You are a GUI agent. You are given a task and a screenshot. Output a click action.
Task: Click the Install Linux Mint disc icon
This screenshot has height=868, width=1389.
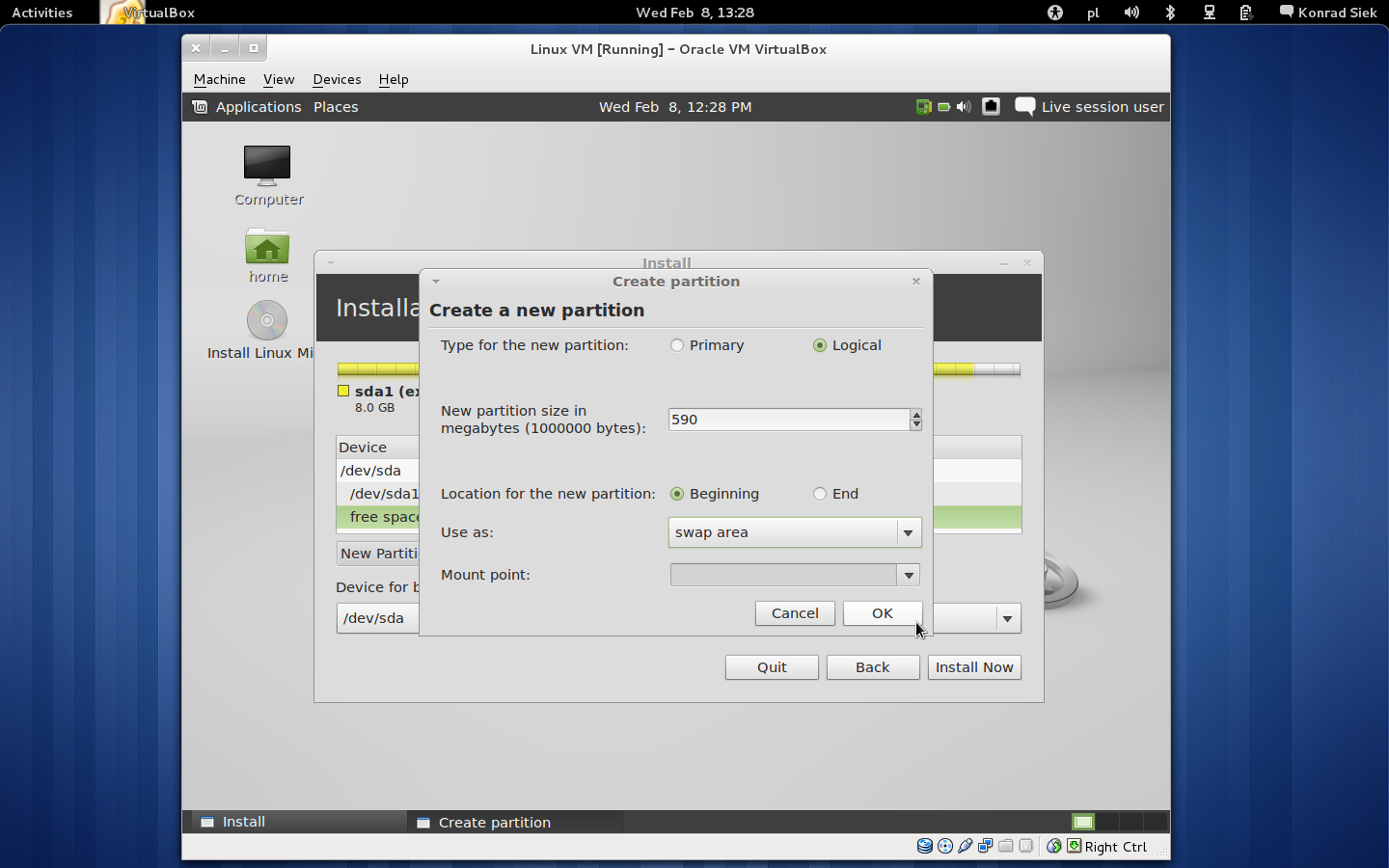click(x=267, y=320)
